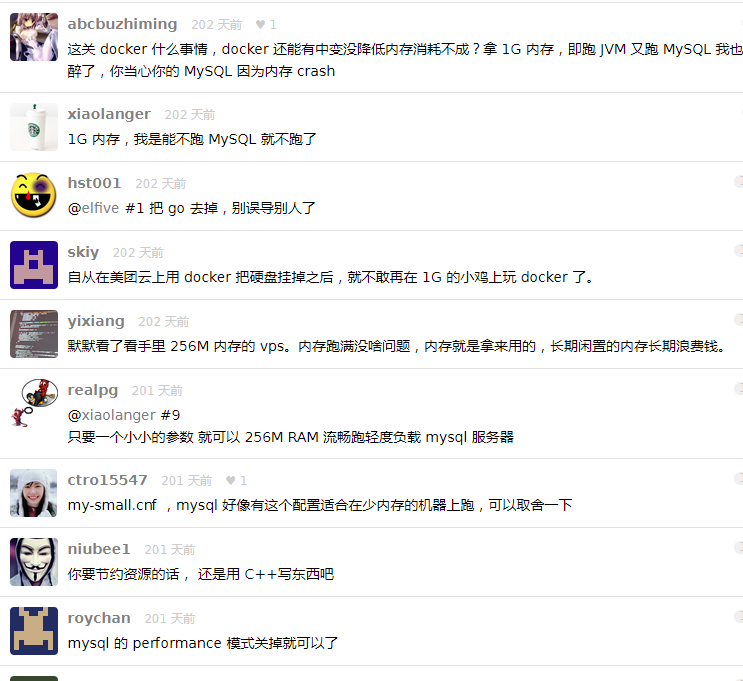Open username link abcbuzhiming
Image resolution: width=743 pixels, height=681 pixels.
pyautogui.click(x=122, y=24)
